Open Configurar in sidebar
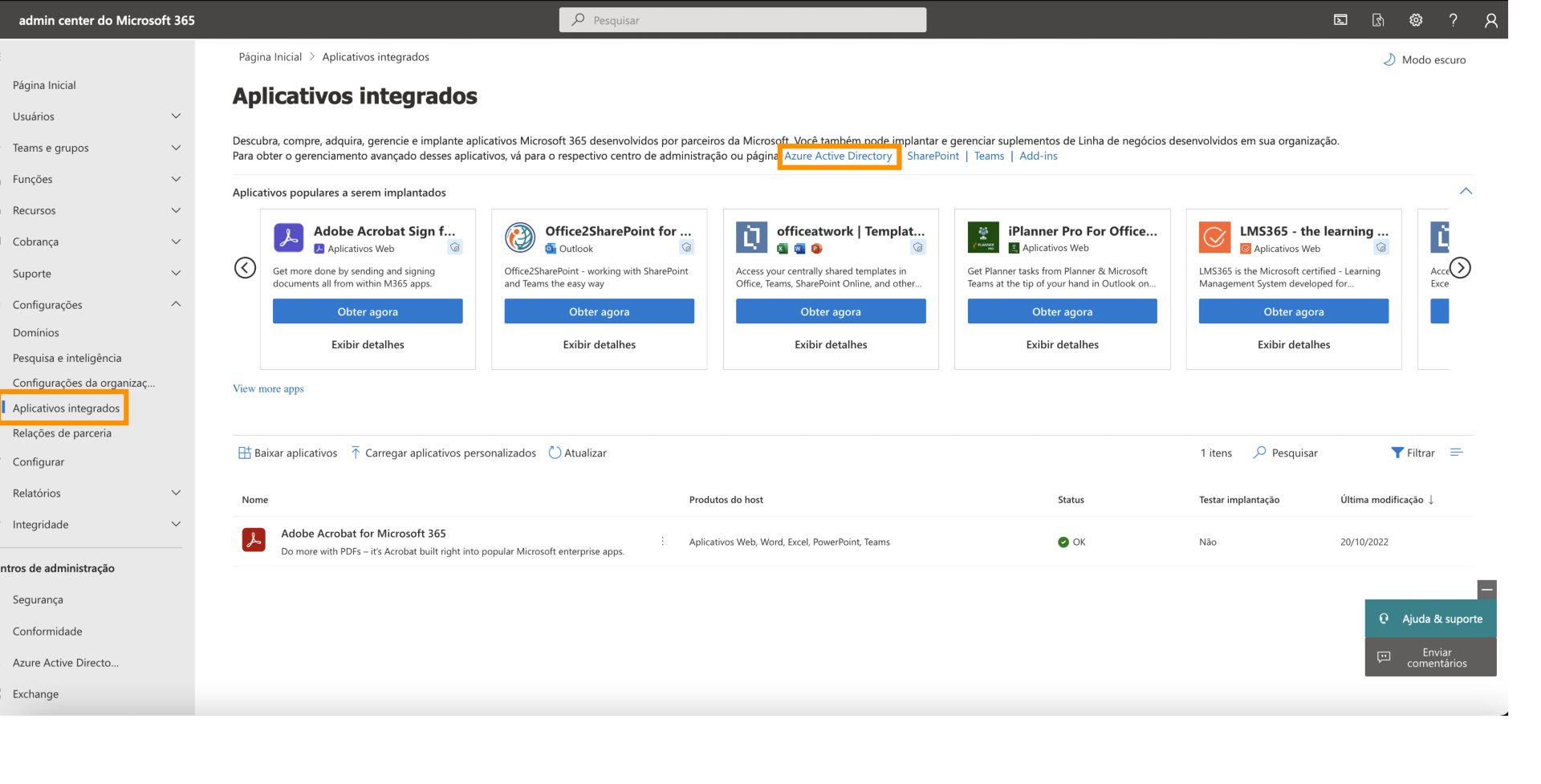Screen dimensions: 1541x784 [x=39, y=461]
